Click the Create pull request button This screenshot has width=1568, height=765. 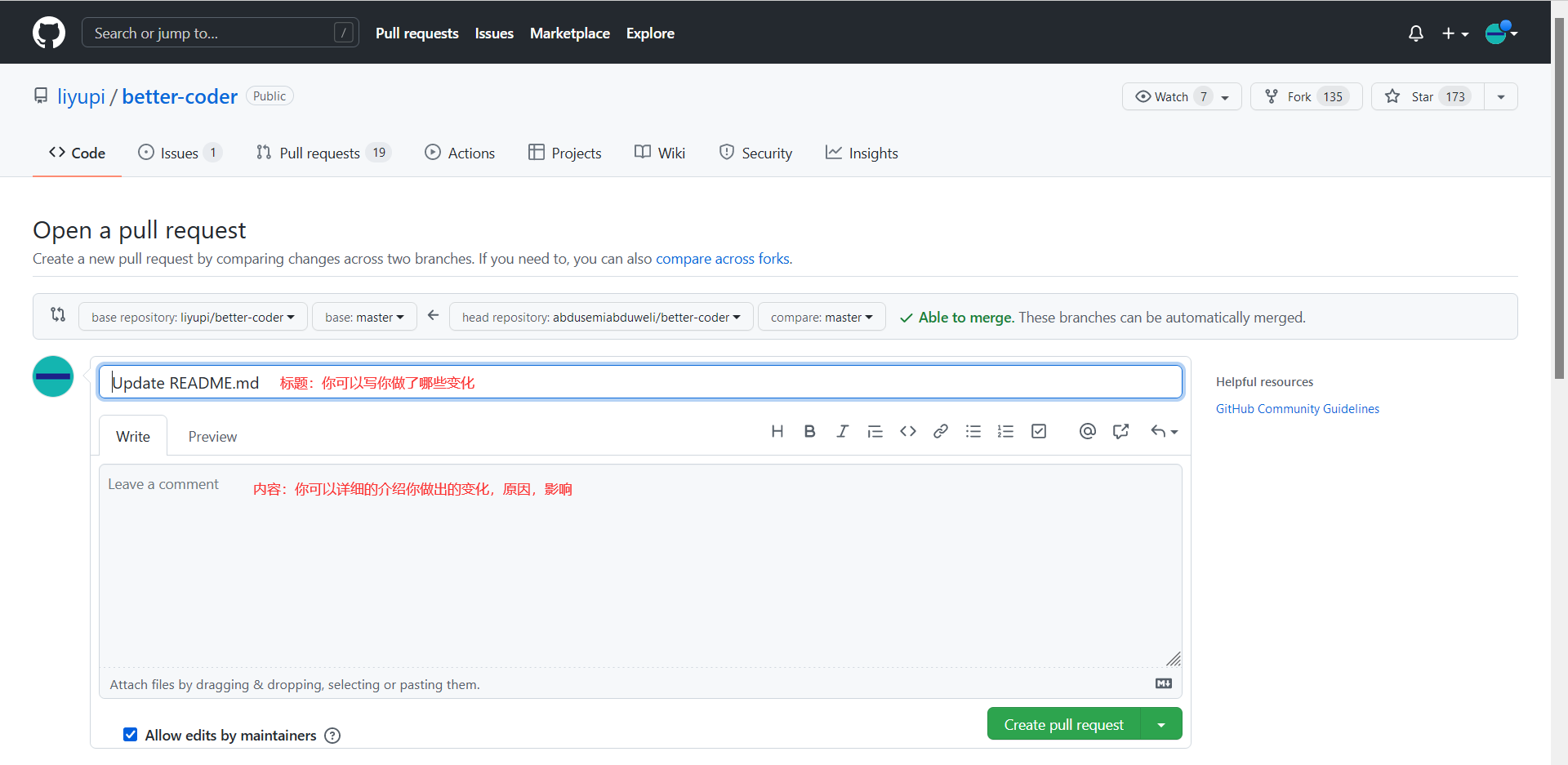coord(1063,724)
